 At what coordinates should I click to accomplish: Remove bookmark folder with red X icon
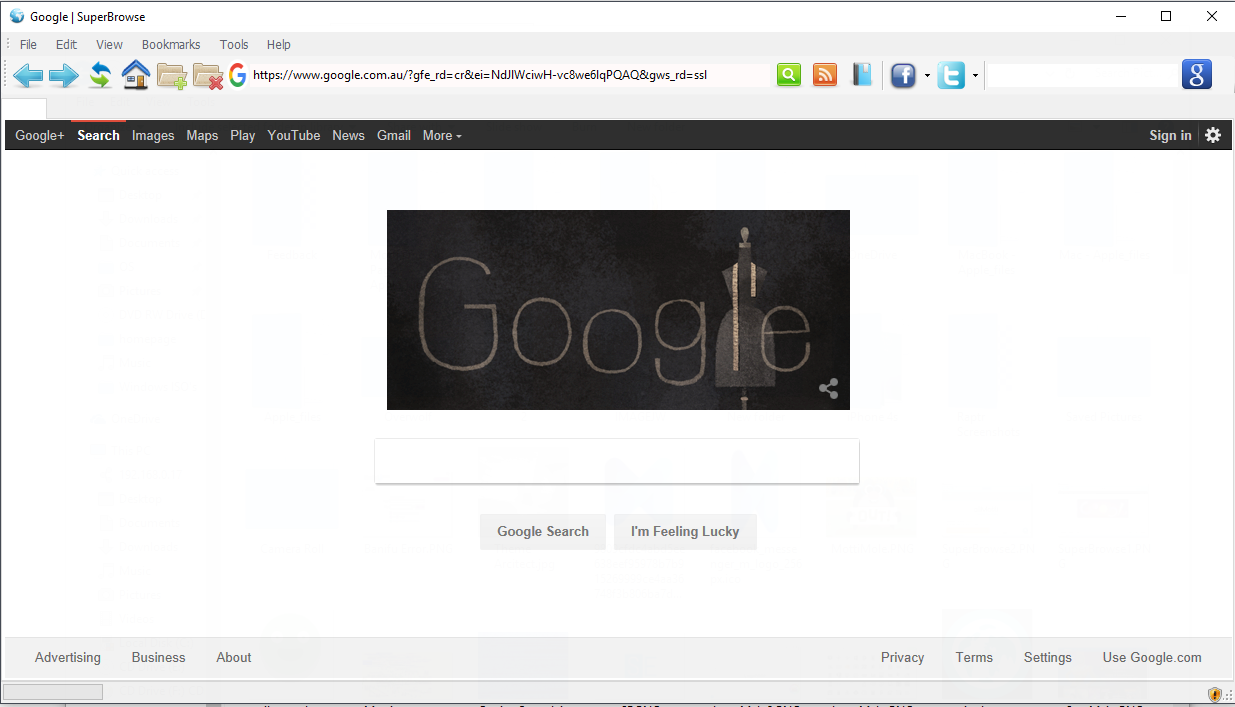coord(208,76)
